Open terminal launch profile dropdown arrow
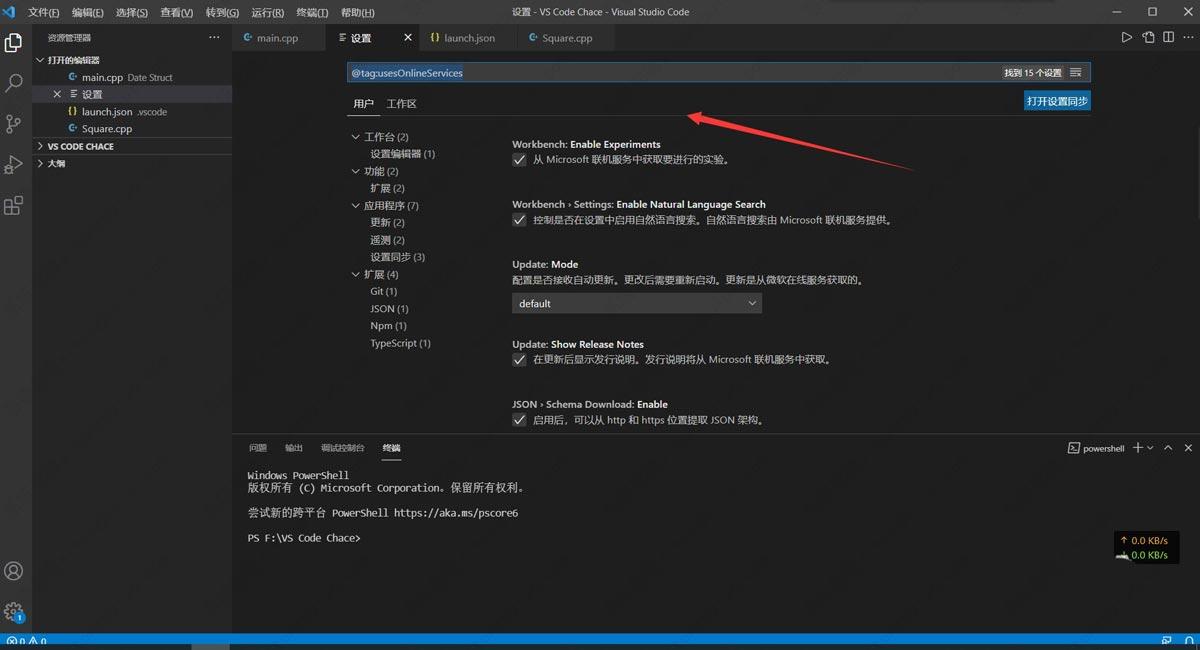 coord(1150,448)
